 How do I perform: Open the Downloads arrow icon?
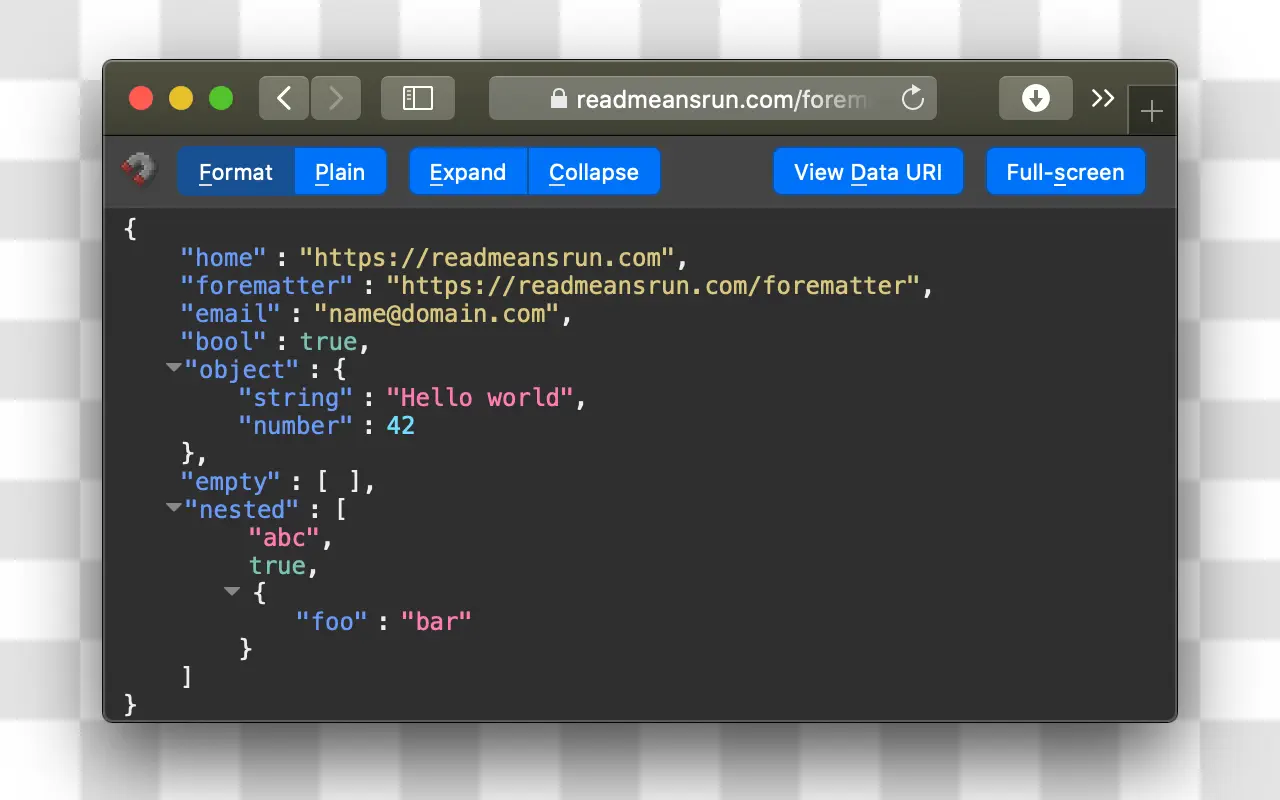(x=1036, y=98)
